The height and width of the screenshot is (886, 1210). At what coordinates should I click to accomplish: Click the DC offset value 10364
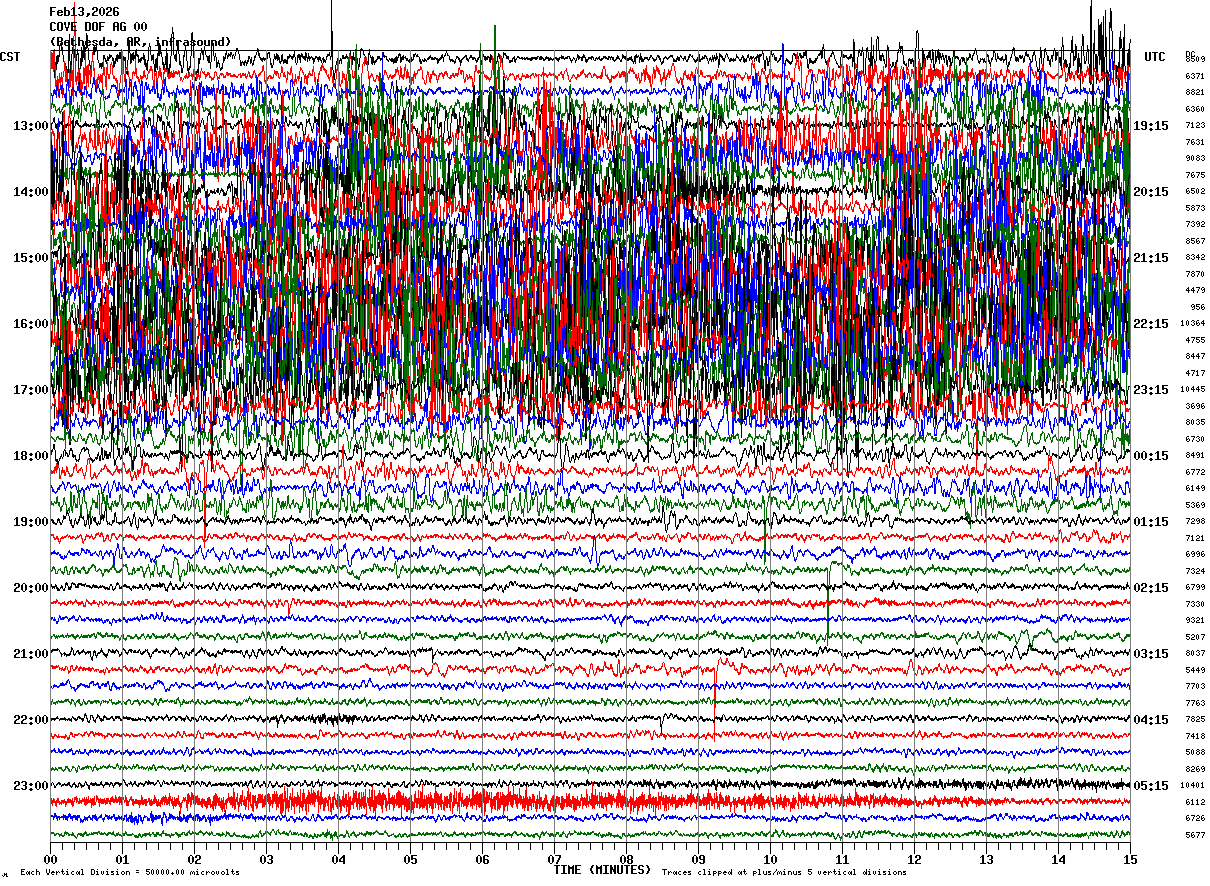click(x=1193, y=323)
